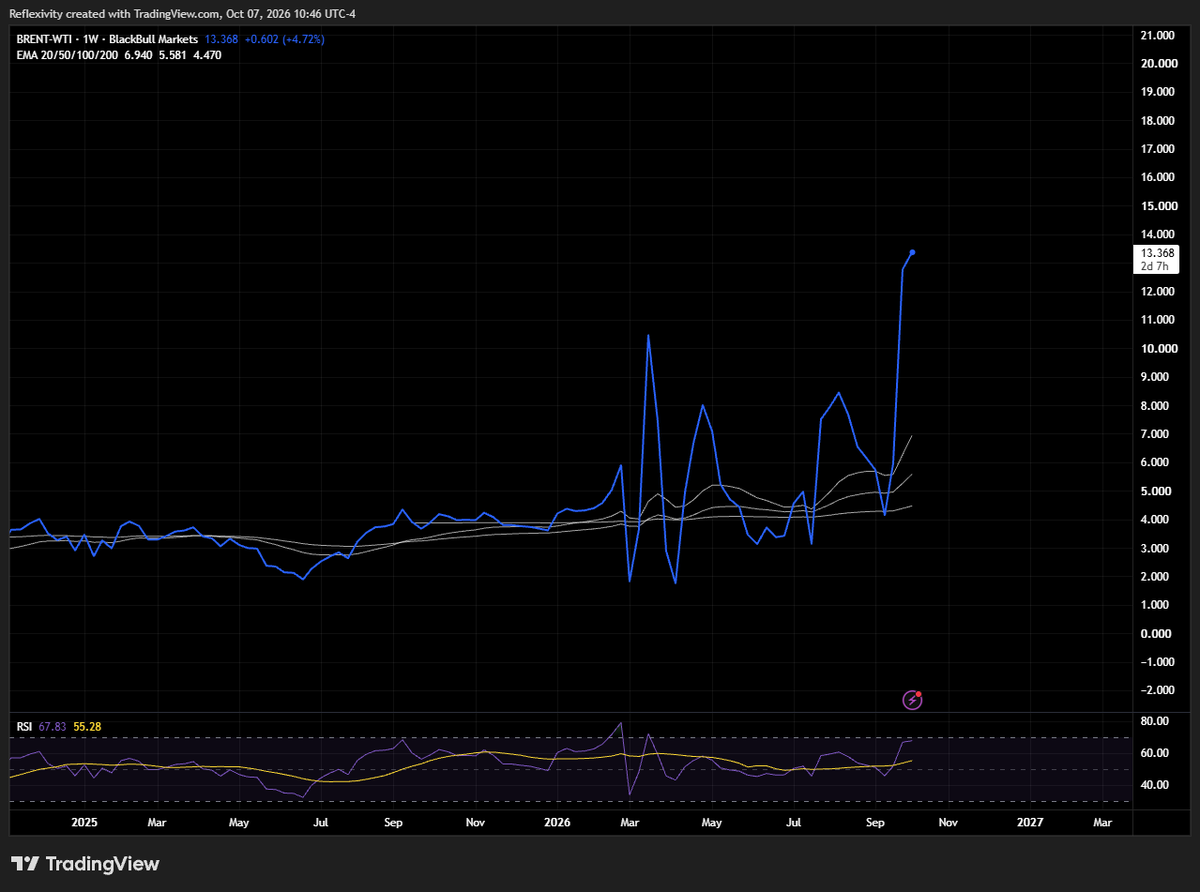Click the EMA value 4.470
The height and width of the screenshot is (892, 1200).
coord(207,55)
